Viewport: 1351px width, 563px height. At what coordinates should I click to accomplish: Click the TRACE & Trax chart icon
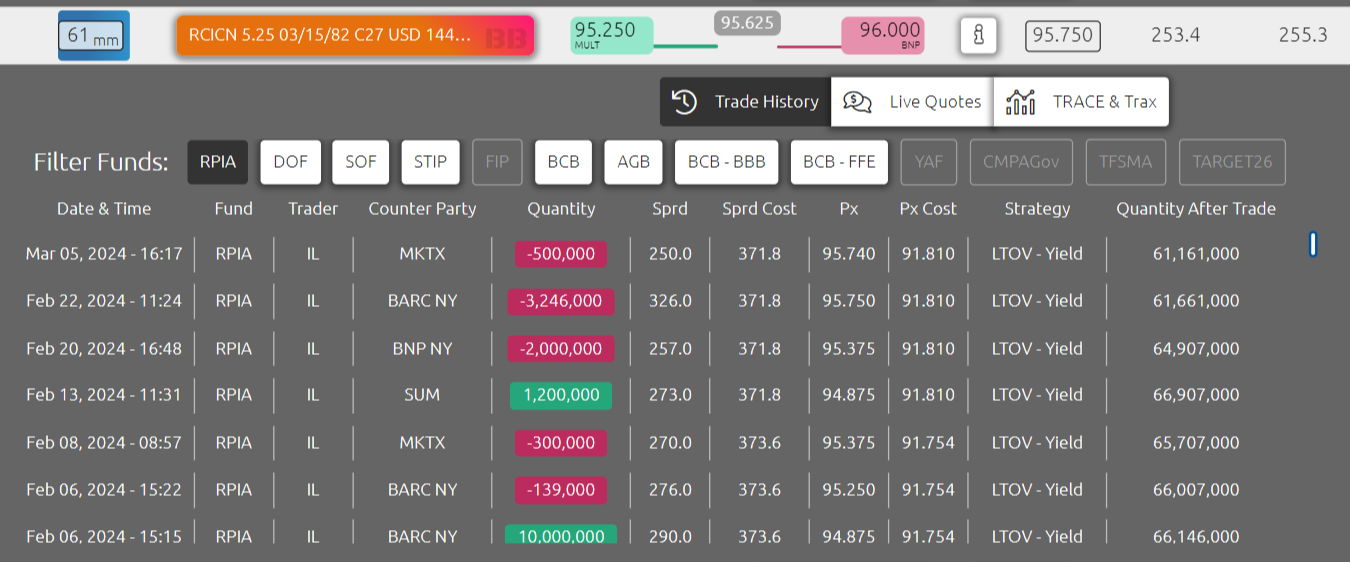[1020, 102]
